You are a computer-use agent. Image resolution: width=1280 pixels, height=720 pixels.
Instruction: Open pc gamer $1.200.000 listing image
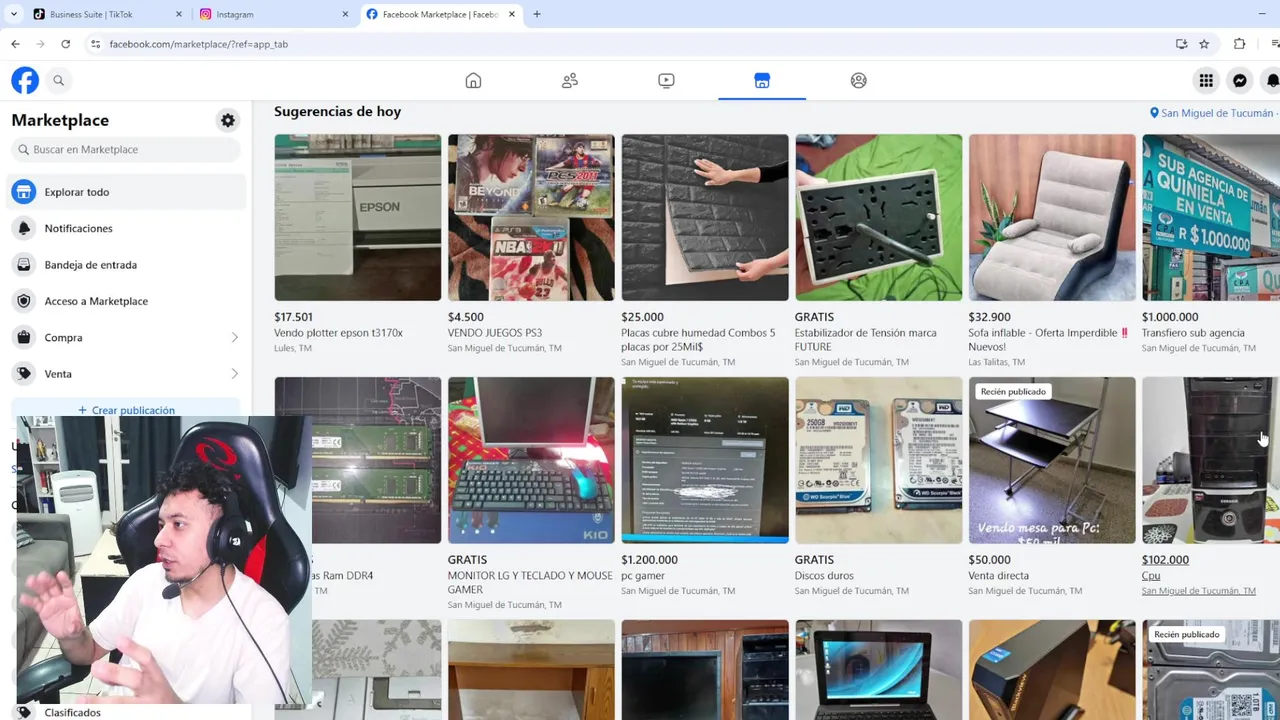pos(705,460)
